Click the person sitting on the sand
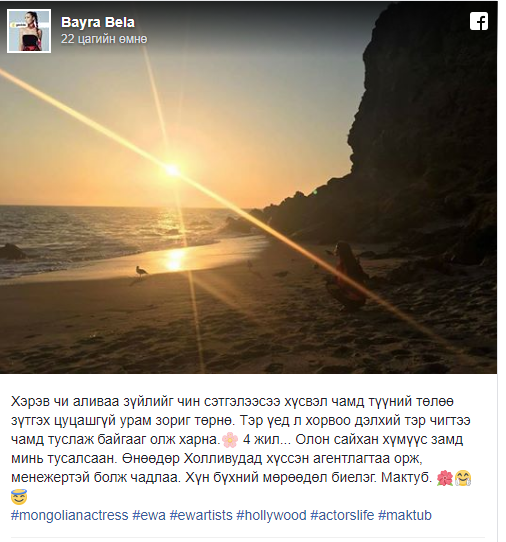The height and width of the screenshot is (542, 506). click(347, 275)
